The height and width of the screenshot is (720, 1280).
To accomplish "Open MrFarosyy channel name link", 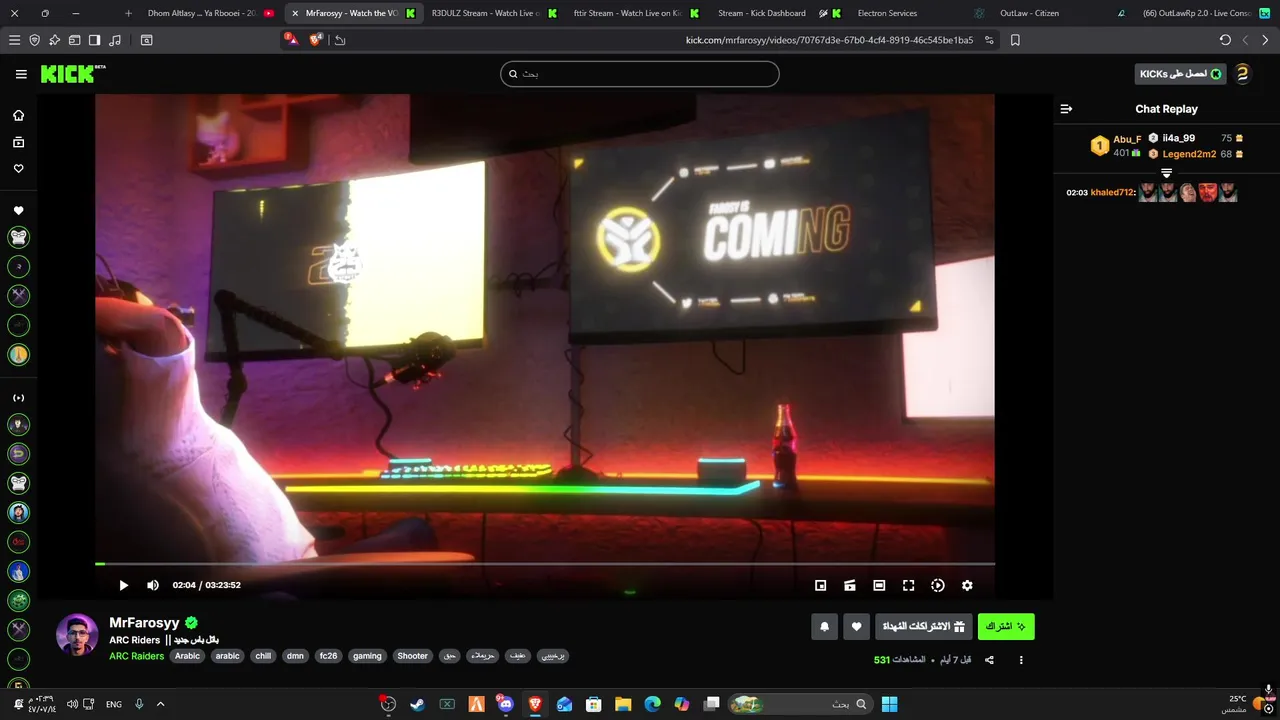I will tap(144, 622).
